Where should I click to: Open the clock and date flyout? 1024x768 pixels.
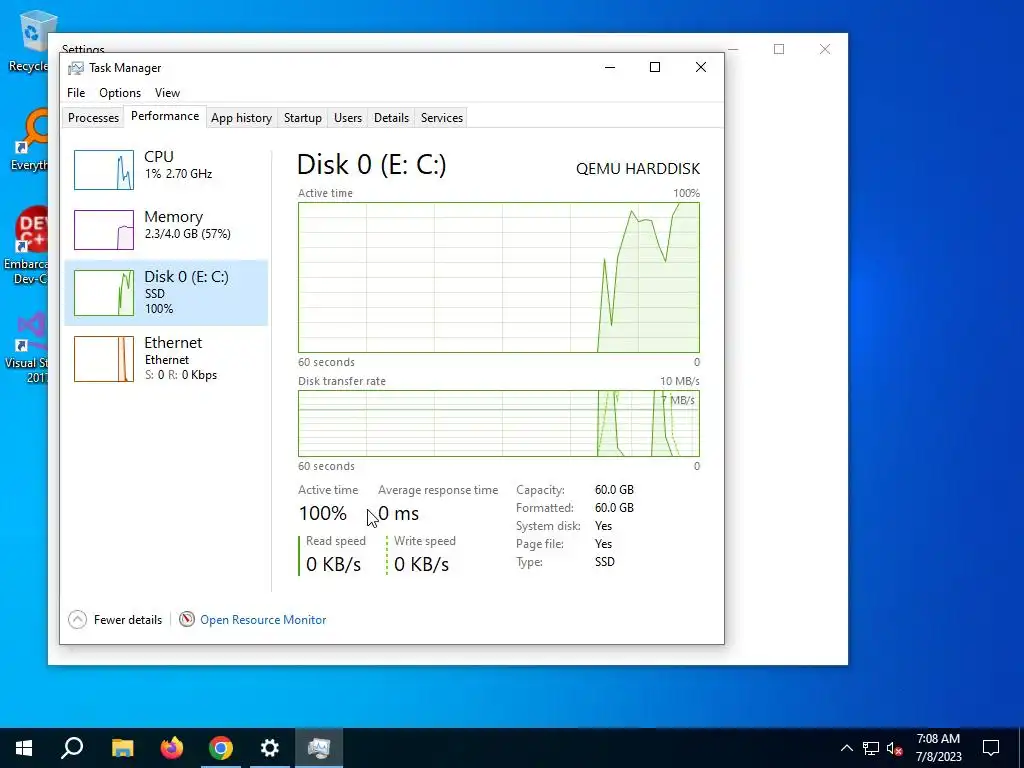938,748
